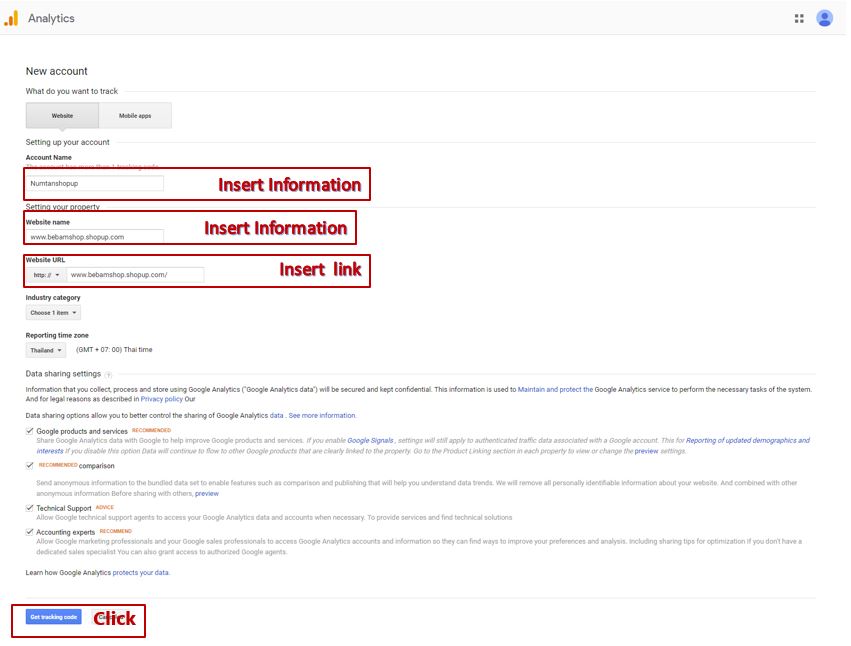Click the Website name input field
The height and width of the screenshot is (646, 851).
[x=94, y=237]
